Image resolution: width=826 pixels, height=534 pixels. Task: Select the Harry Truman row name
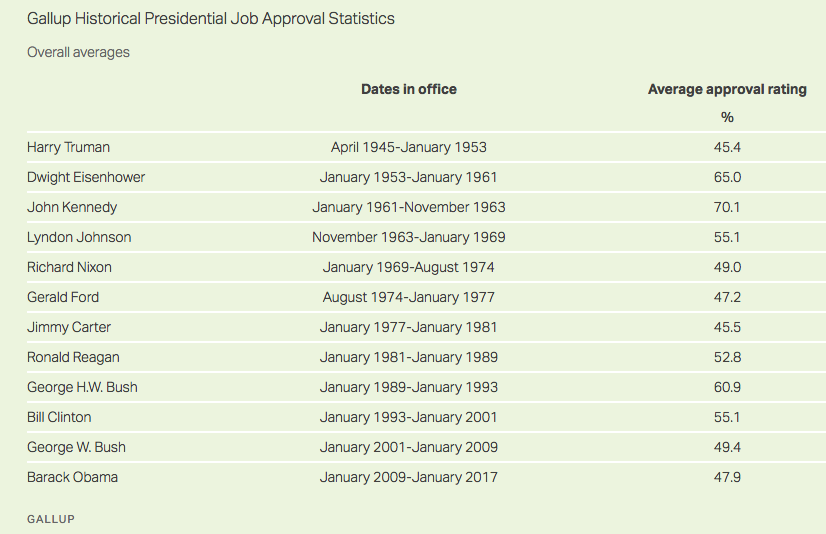click(68, 147)
